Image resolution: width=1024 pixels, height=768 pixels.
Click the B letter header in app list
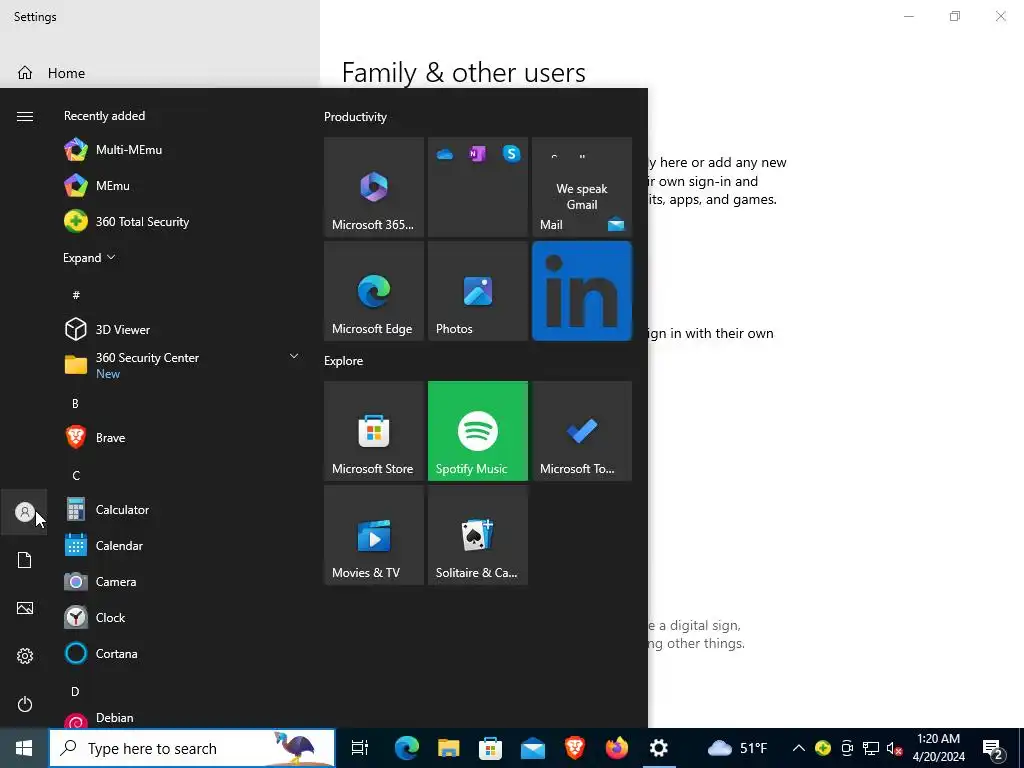click(76, 404)
